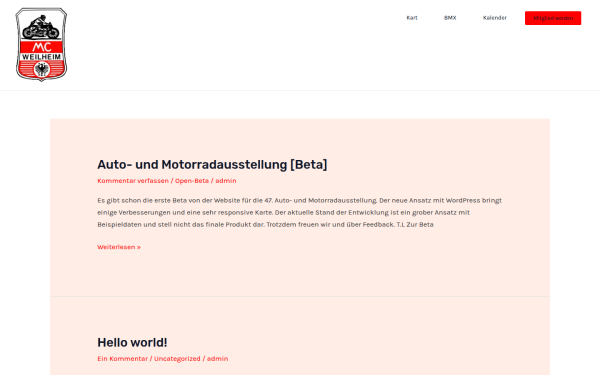The height and width of the screenshot is (375, 600).
Task: Click the eagle emblem in the logo
Action: click(41, 70)
